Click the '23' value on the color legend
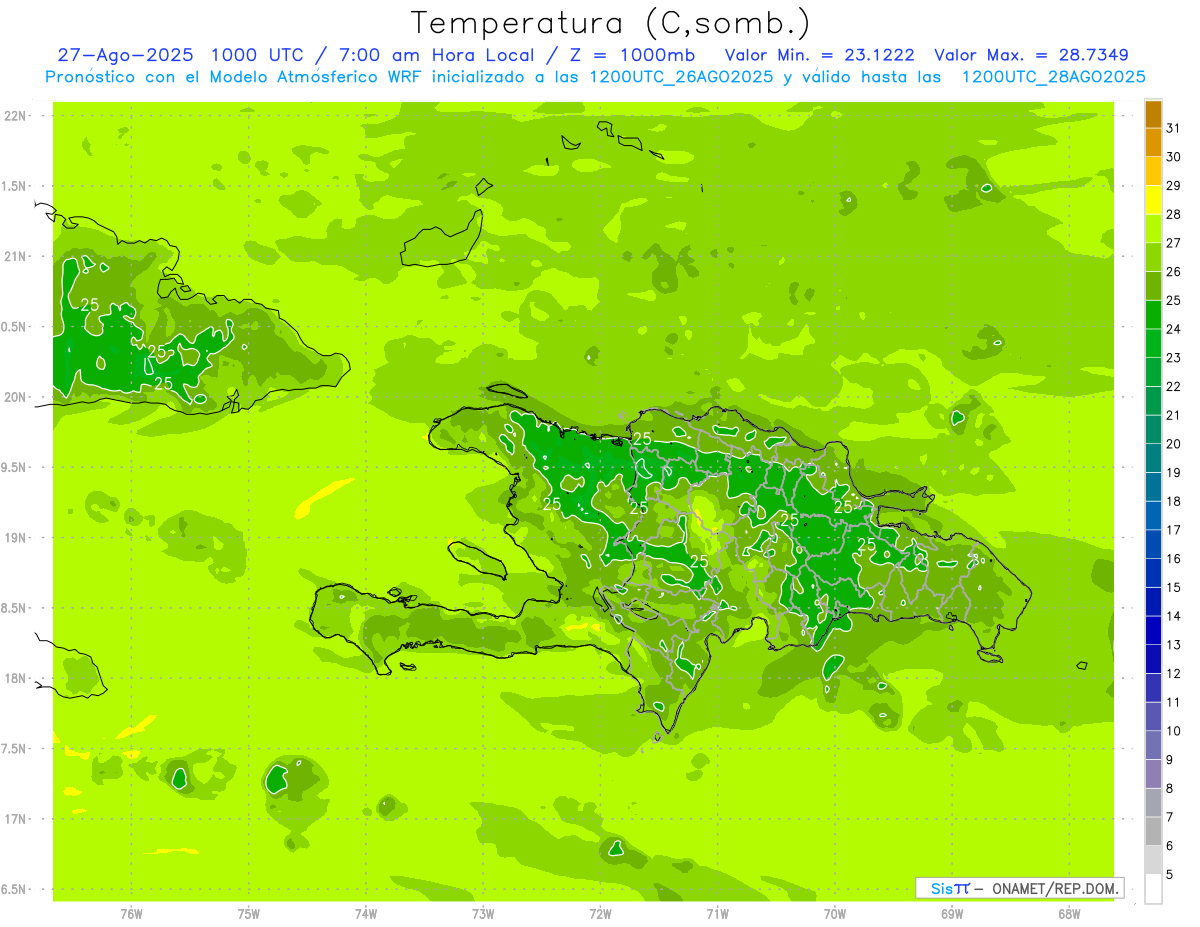 click(x=1173, y=358)
